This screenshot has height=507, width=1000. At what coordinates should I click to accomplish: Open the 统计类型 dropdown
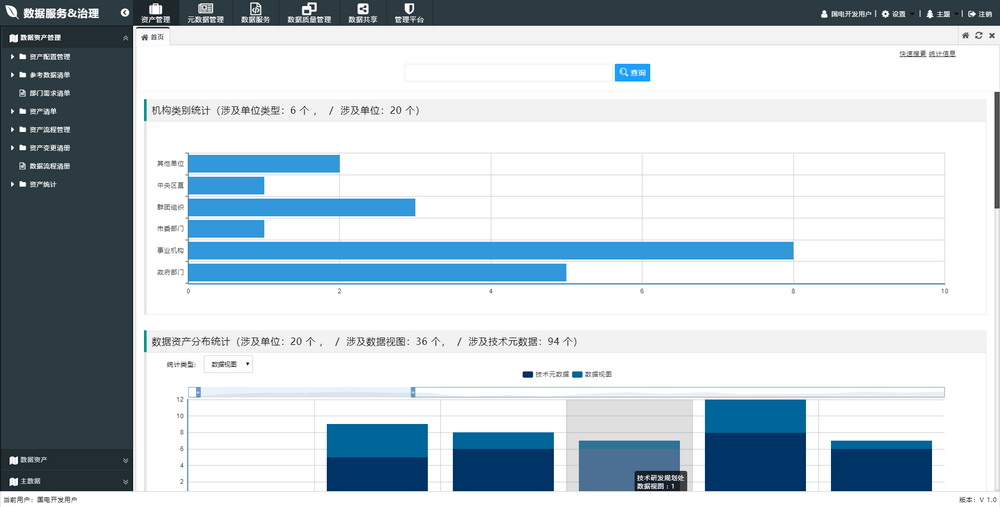coord(228,364)
